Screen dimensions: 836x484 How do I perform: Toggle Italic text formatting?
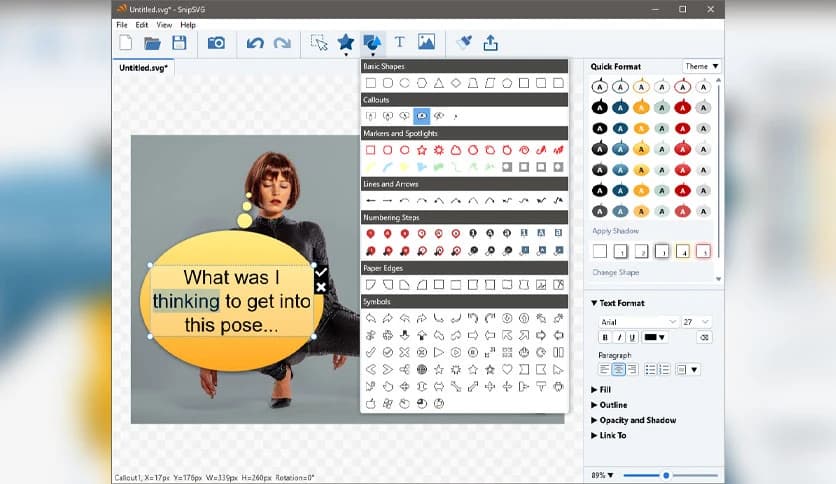point(618,337)
